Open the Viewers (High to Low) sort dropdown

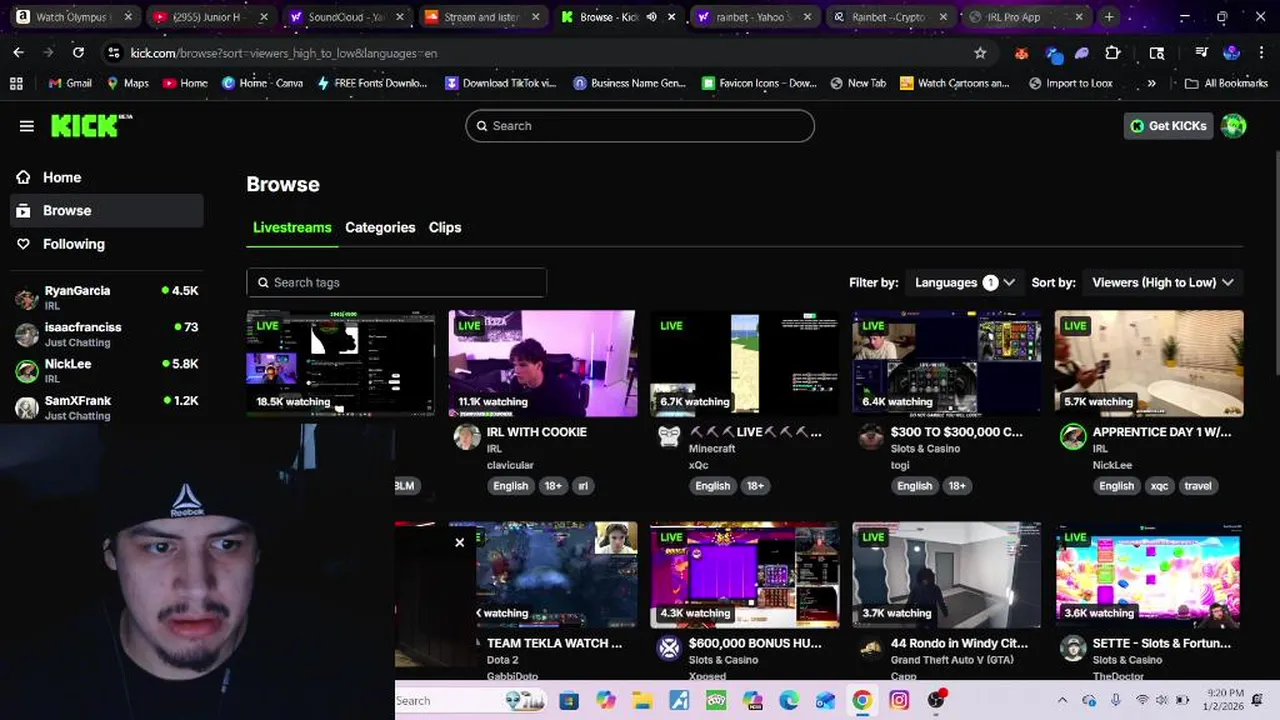(1163, 283)
